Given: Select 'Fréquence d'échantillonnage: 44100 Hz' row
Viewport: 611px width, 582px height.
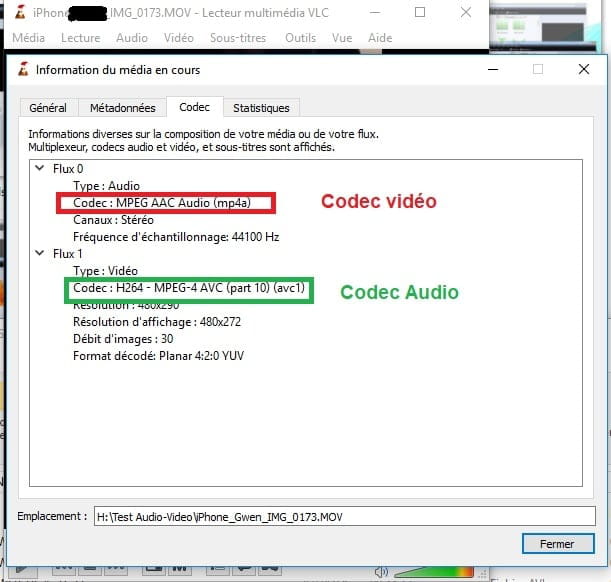Looking at the screenshot, I should click(x=176, y=237).
